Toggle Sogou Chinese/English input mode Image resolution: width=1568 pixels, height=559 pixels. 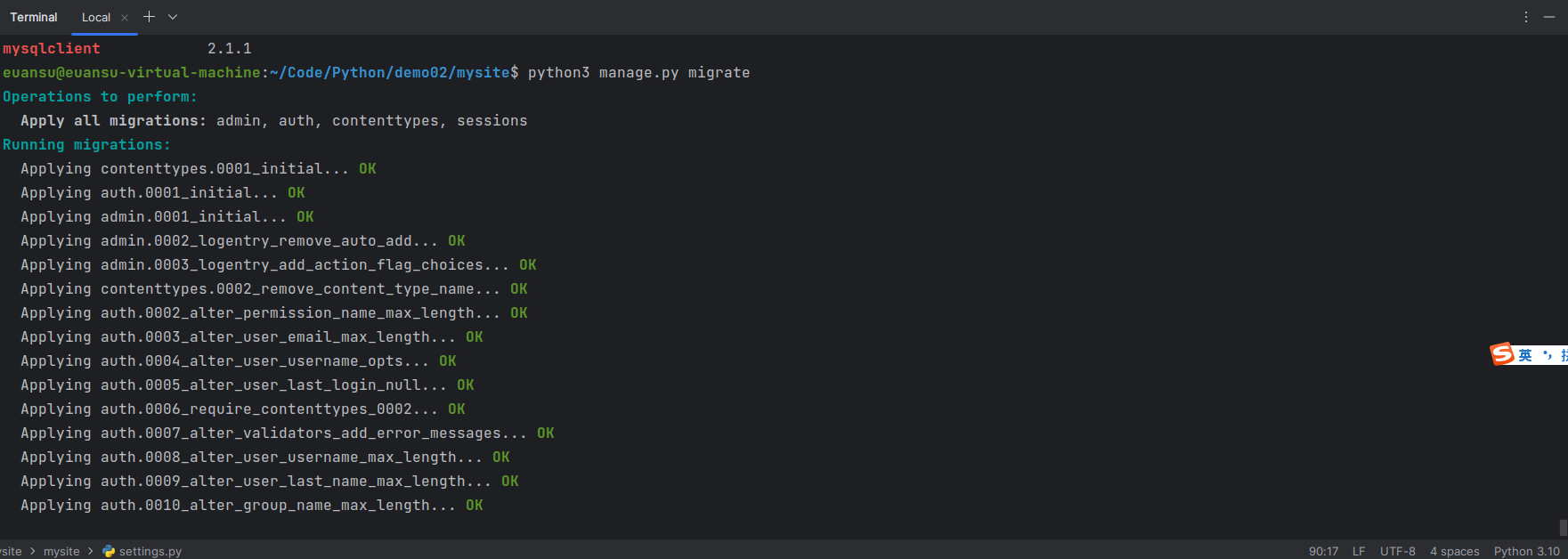tap(1525, 355)
